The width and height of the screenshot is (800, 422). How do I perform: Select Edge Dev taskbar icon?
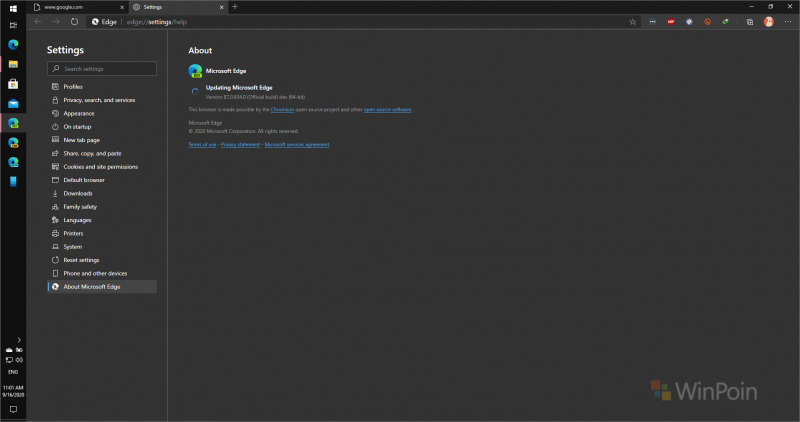tap(13, 123)
